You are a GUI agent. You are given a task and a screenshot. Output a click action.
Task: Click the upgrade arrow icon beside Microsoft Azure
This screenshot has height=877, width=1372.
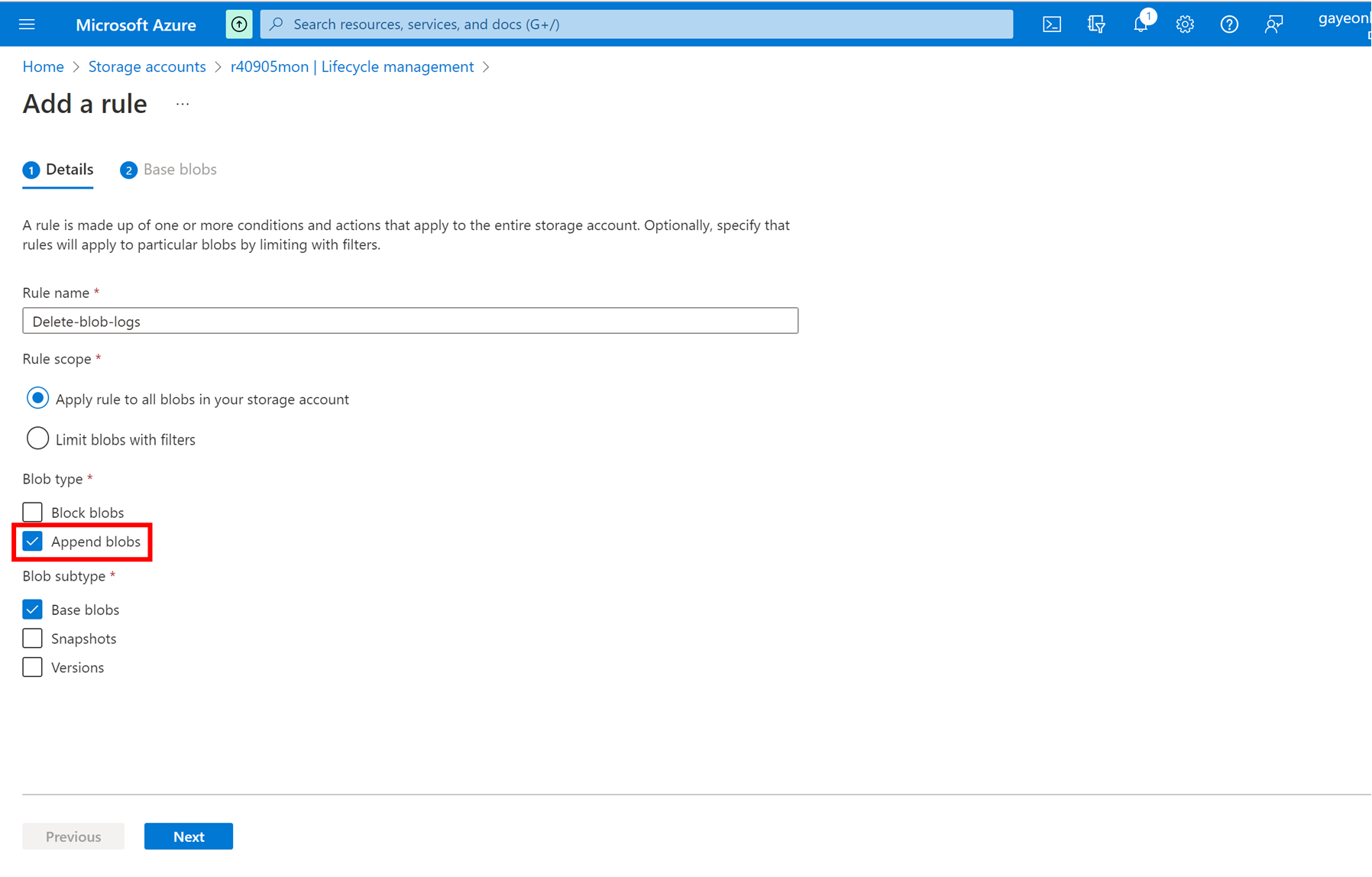click(x=238, y=24)
